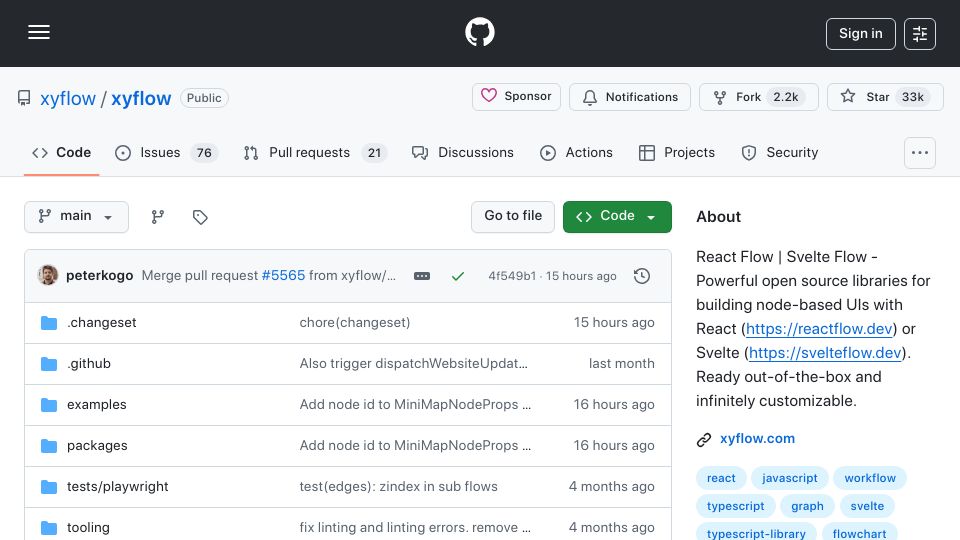Open the .github folder
Screen dimensions: 960x540
pos(89,364)
